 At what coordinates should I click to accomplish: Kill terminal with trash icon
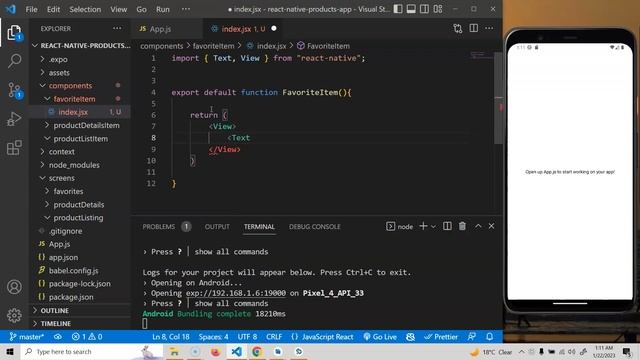(x=462, y=226)
